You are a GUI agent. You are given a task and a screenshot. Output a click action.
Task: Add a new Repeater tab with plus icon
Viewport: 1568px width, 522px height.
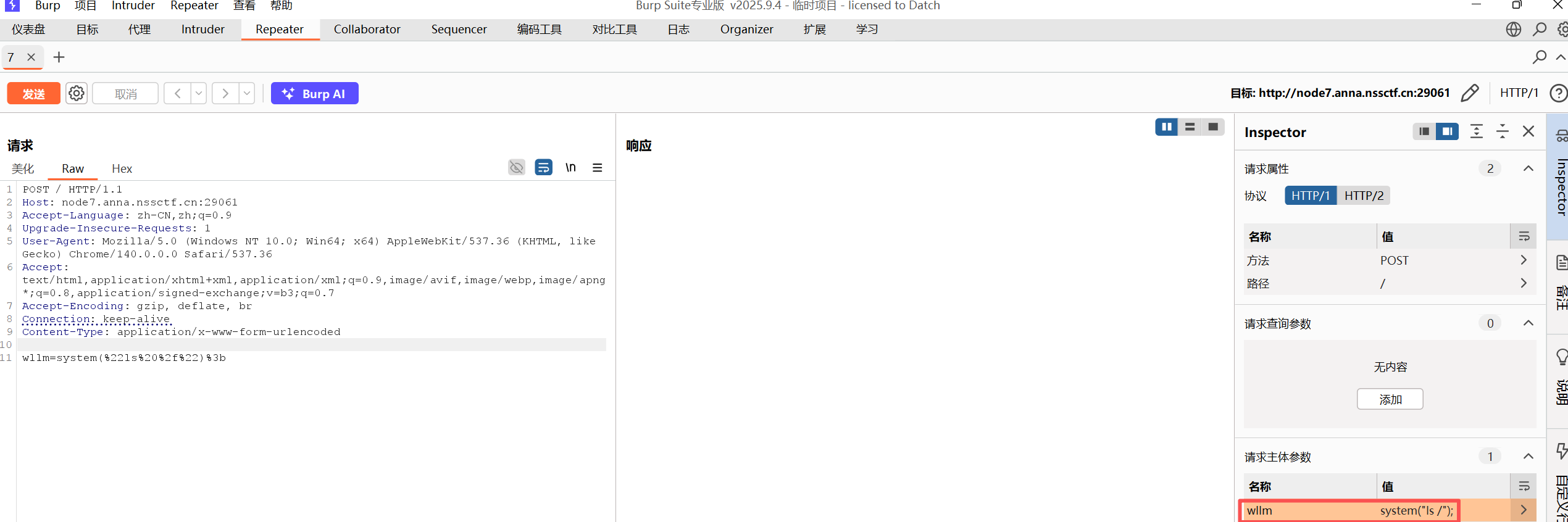(x=59, y=57)
